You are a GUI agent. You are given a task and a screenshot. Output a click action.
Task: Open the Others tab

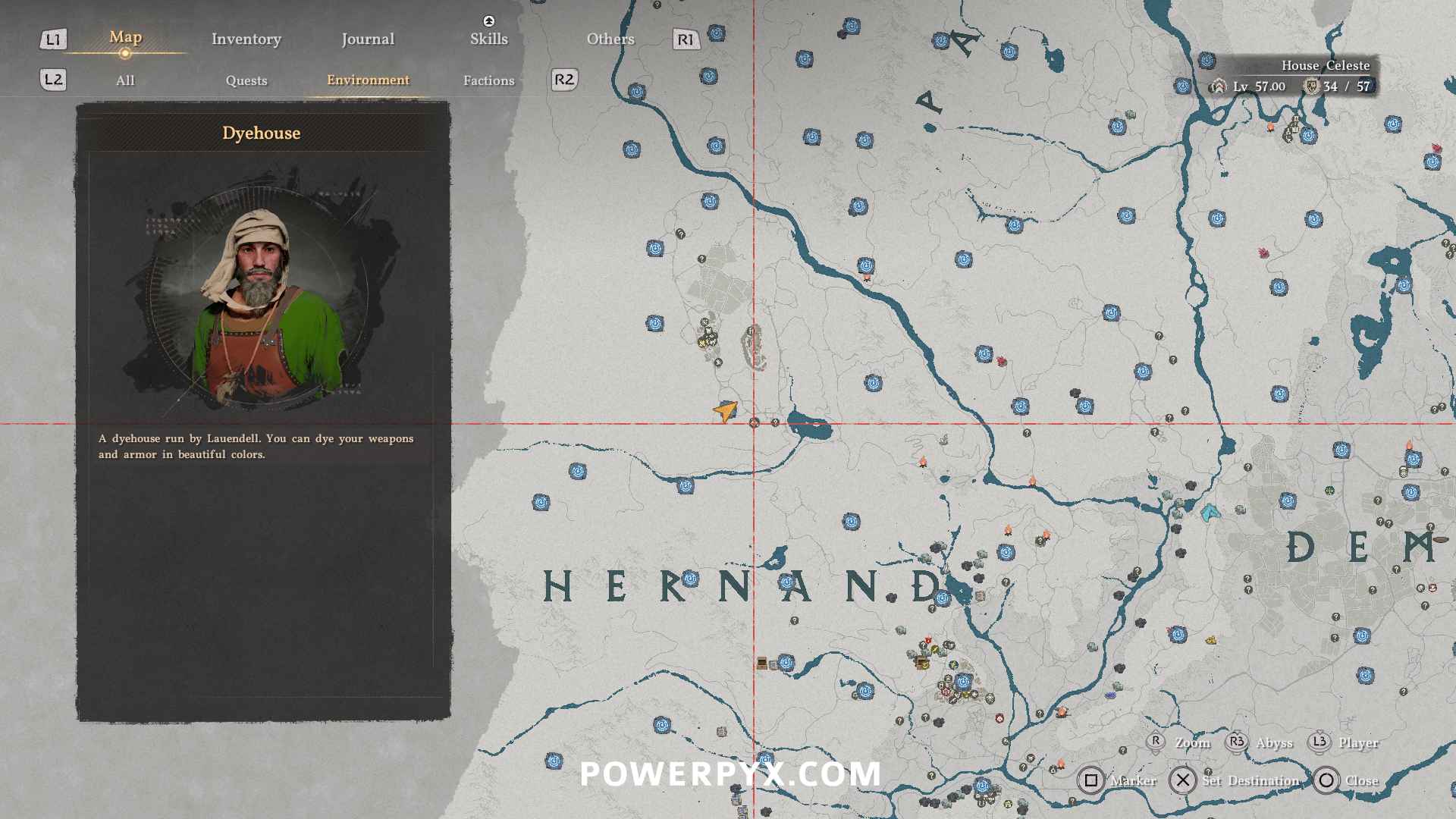click(x=610, y=39)
